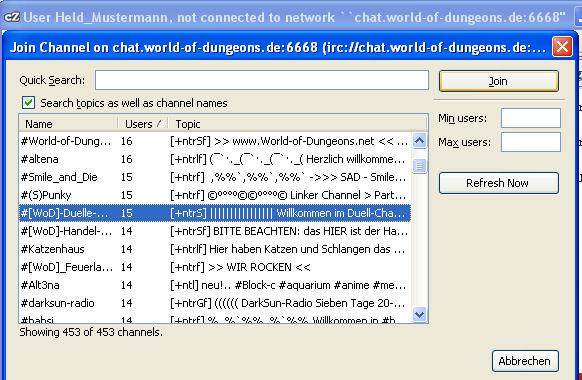This screenshot has width=582, height=380.
Task: Click topic 'DarkSun-Radio Sieben Tage 20-'
Action: click(x=323, y=303)
